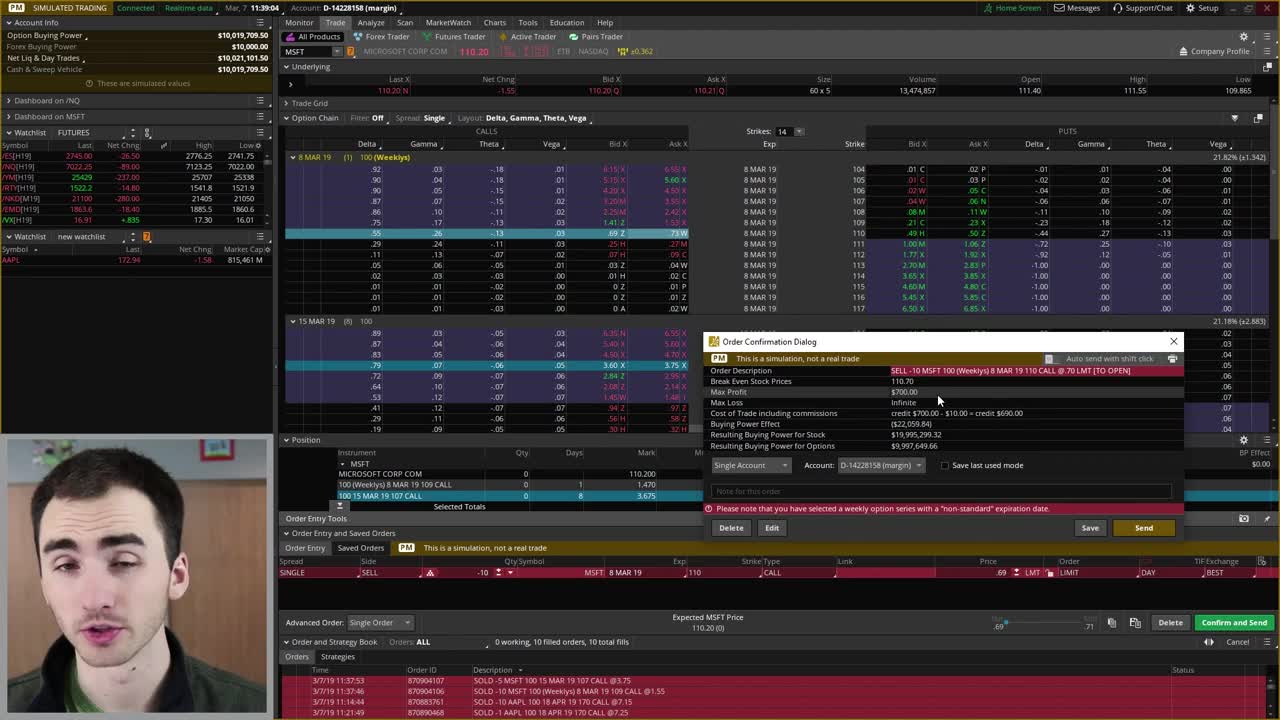The image size is (1280, 720).
Task: Open the Position panel list menu icon
Action: tap(1266, 440)
